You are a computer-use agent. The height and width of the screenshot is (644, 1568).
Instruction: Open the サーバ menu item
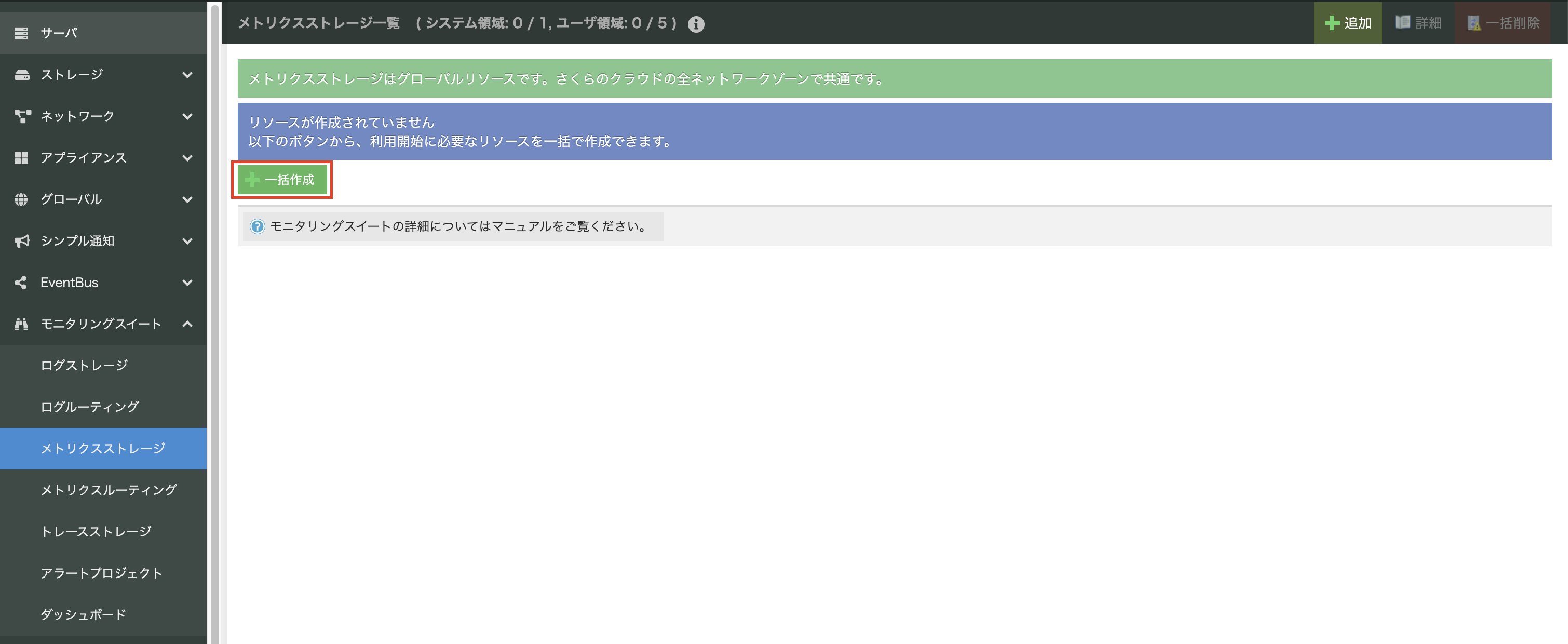tap(103, 33)
